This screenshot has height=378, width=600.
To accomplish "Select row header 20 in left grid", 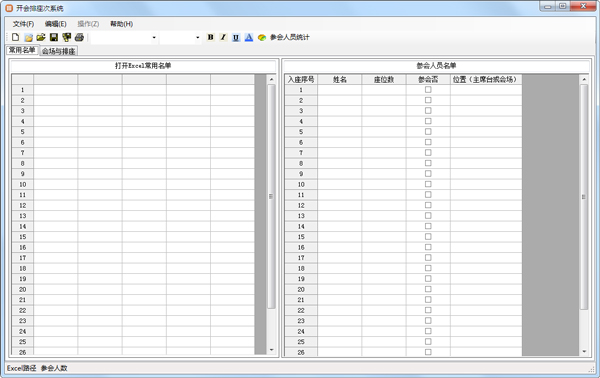I will [23, 290].
